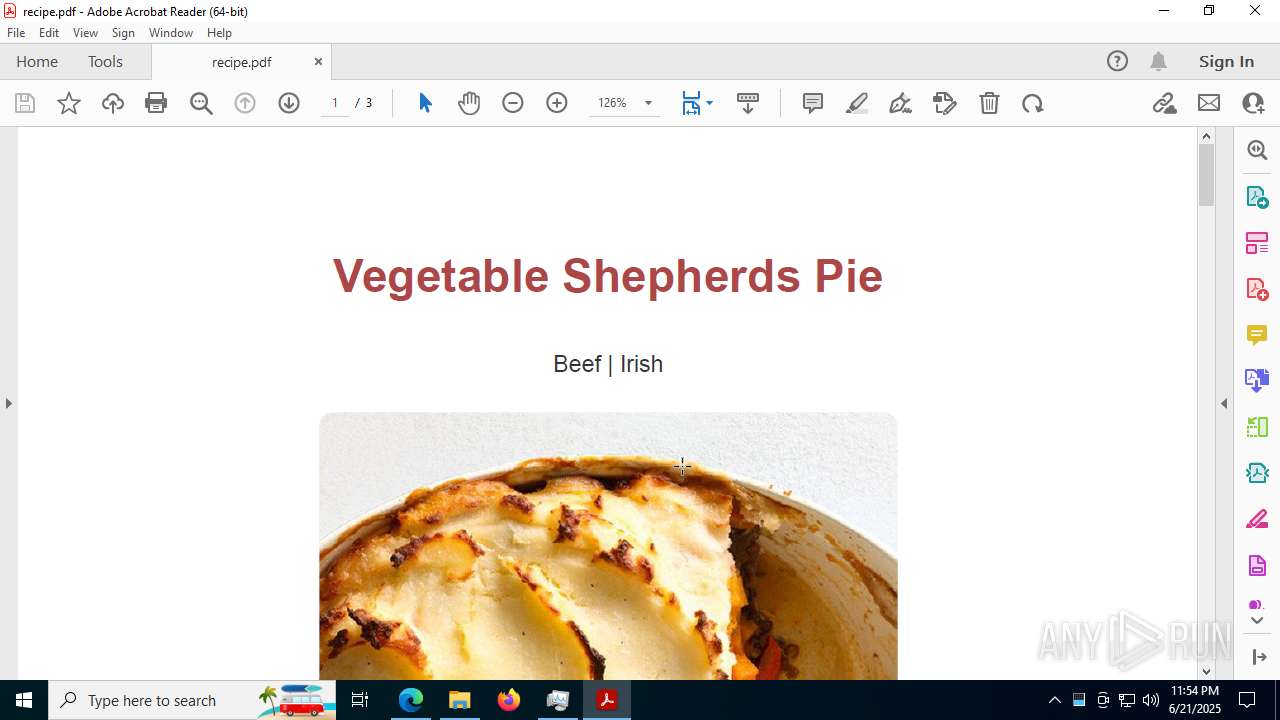Zoom out with minus icon

513,103
